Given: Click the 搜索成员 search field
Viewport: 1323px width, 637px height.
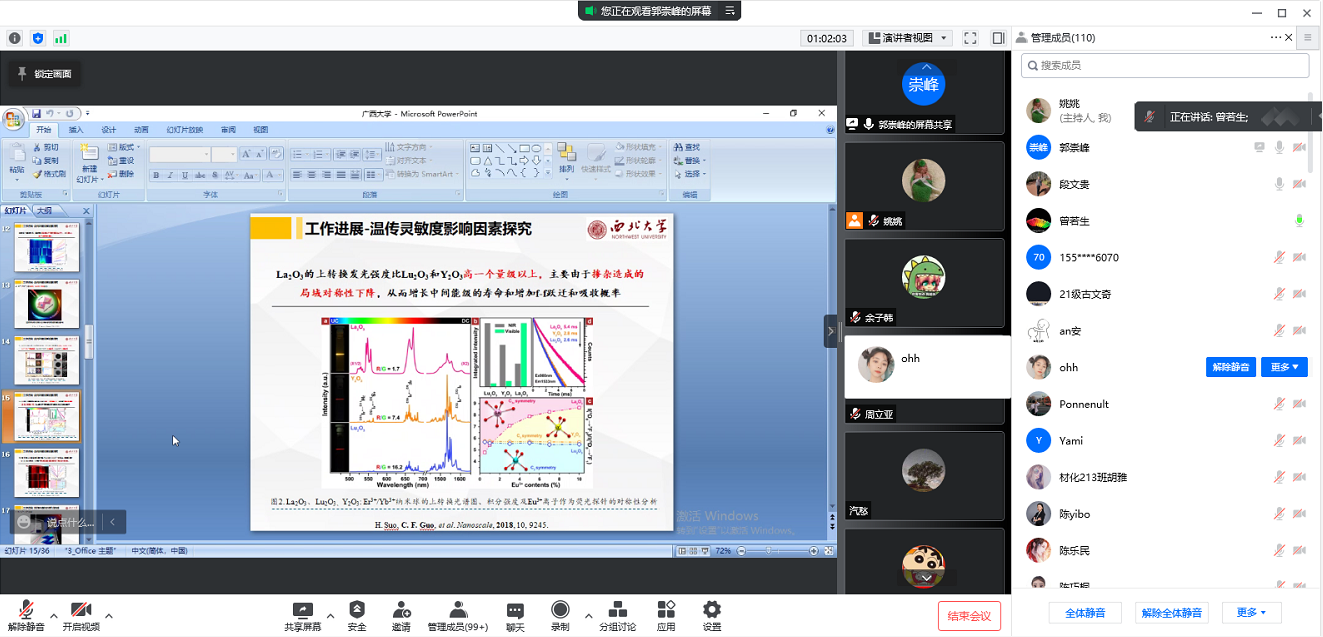Looking at the screenshot, I should (1165, 65).
